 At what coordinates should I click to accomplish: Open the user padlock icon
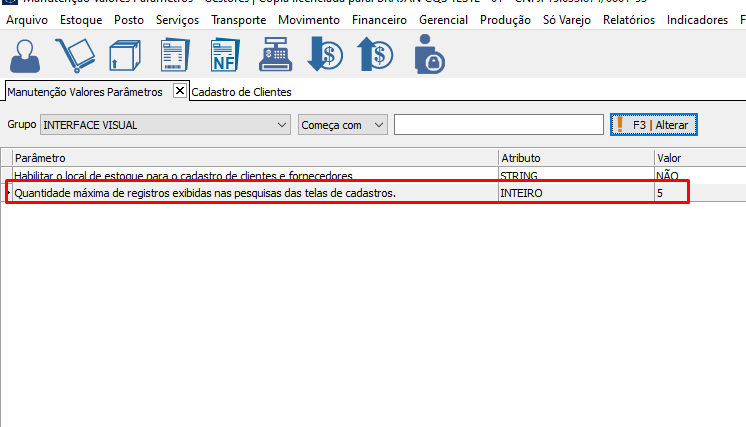click(x=429, y=54)
